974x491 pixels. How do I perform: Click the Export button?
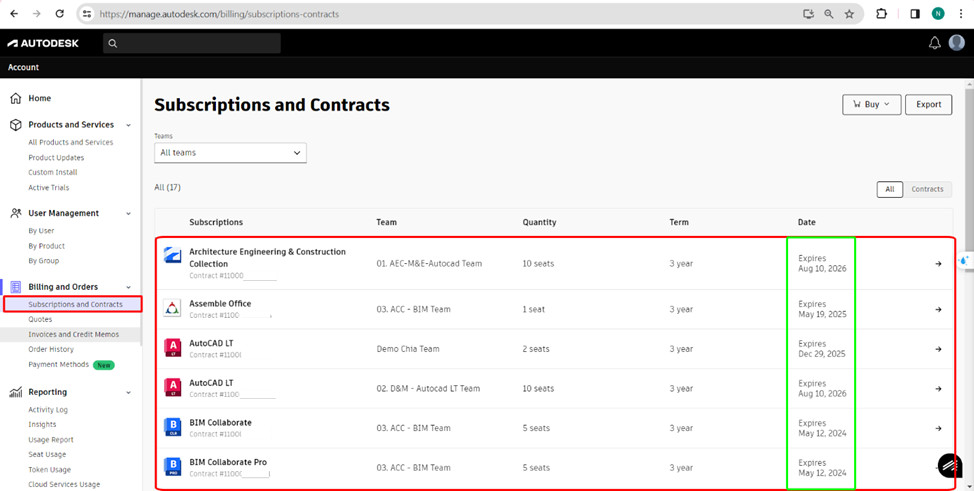pyautogui.click(x=929, y=104)
